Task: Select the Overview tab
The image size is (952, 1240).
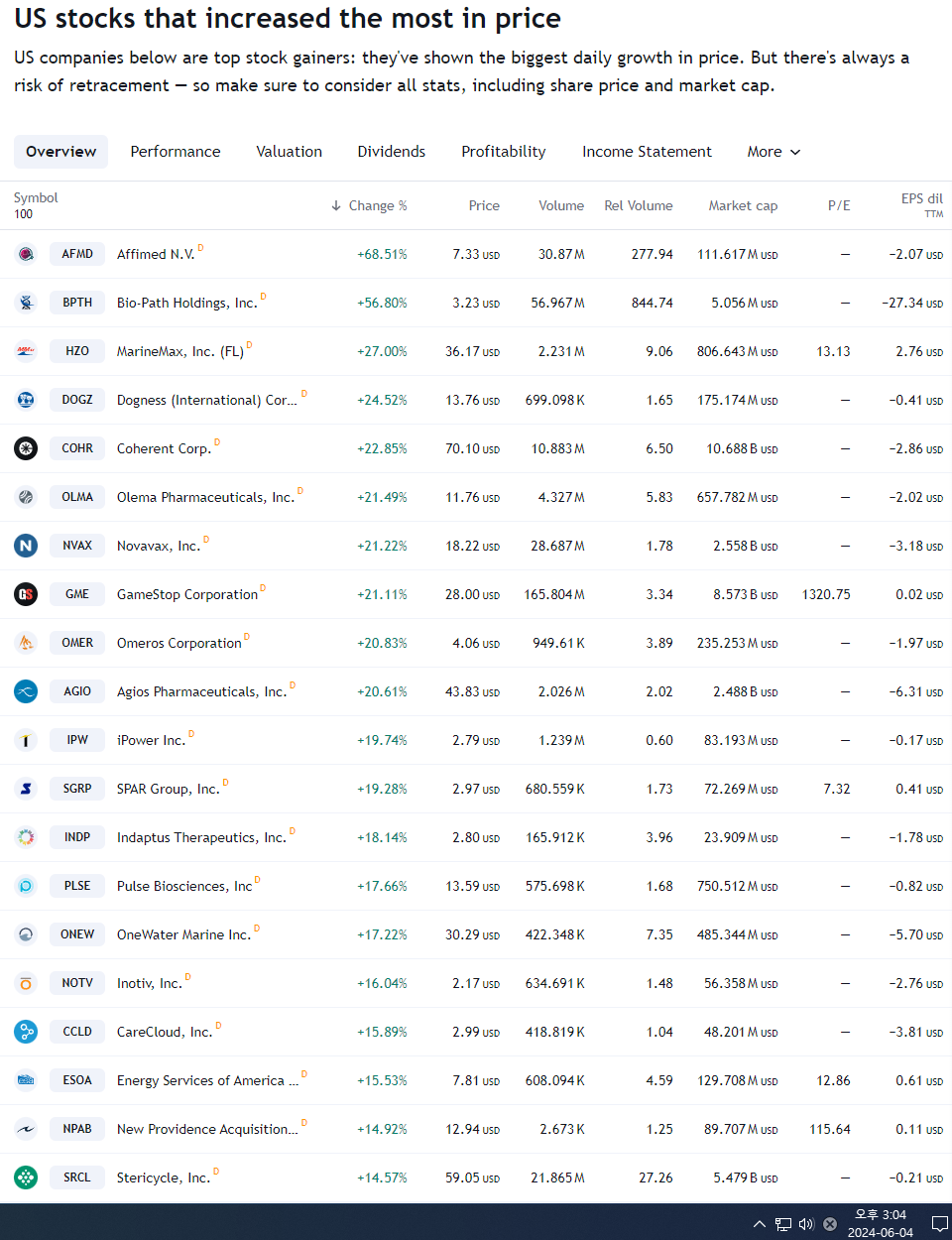Action: 61,152
